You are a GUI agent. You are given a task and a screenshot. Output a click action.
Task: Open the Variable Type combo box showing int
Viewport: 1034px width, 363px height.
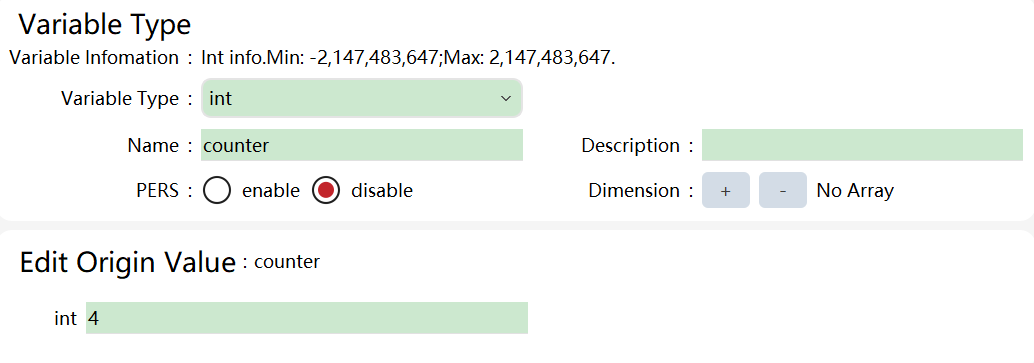click(x=361, y=98)
